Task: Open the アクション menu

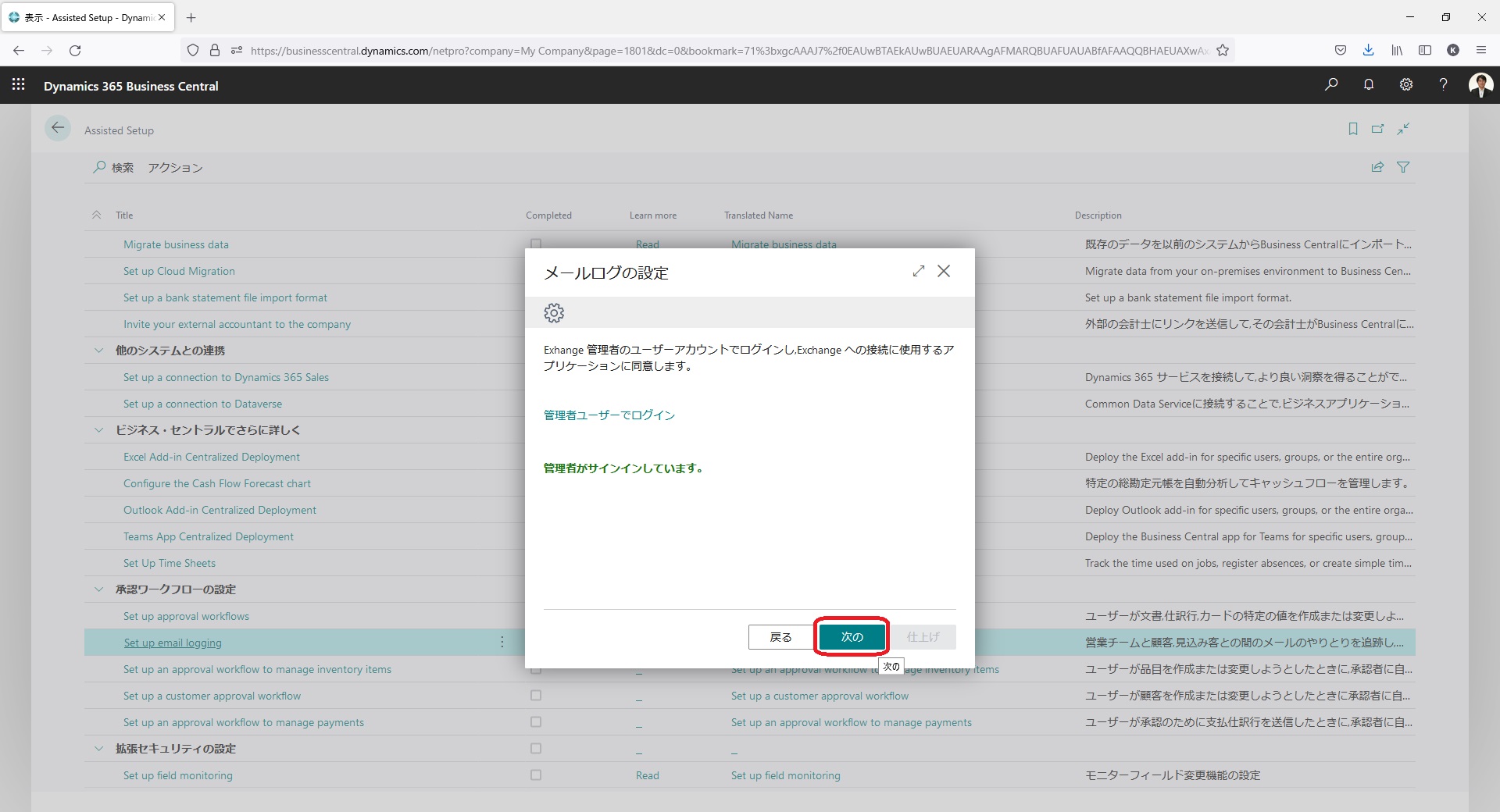Action: pyautogui.click(x=175, y=168)
